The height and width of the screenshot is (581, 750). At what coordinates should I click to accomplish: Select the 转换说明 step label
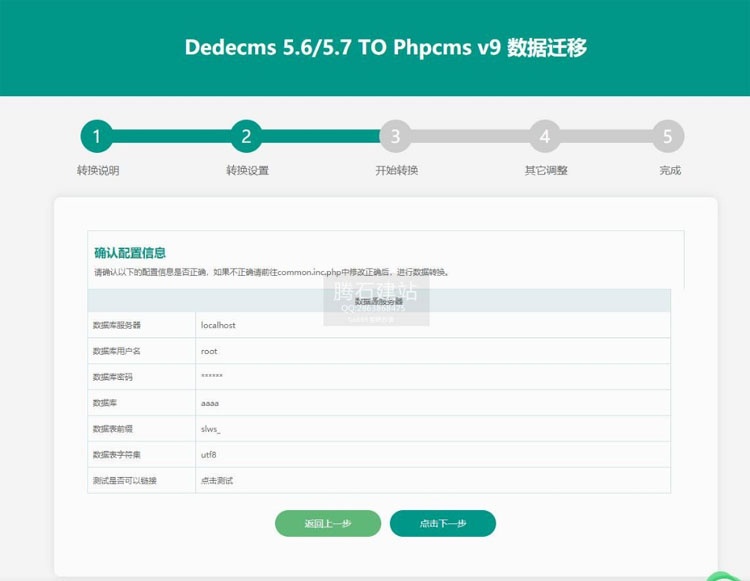(x=98, y=170)
